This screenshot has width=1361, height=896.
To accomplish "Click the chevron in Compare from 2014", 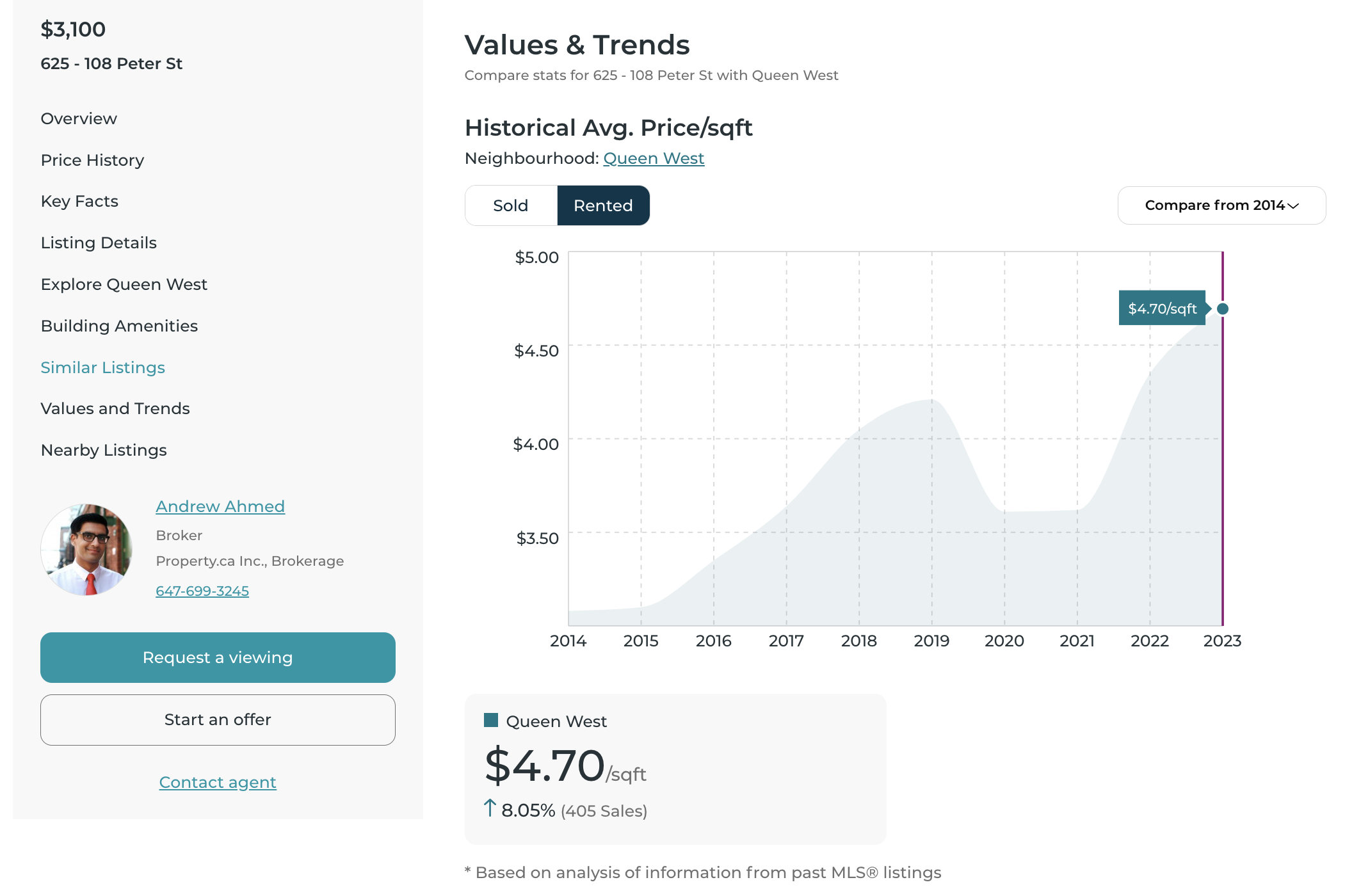I will [x=1293, y=205].
